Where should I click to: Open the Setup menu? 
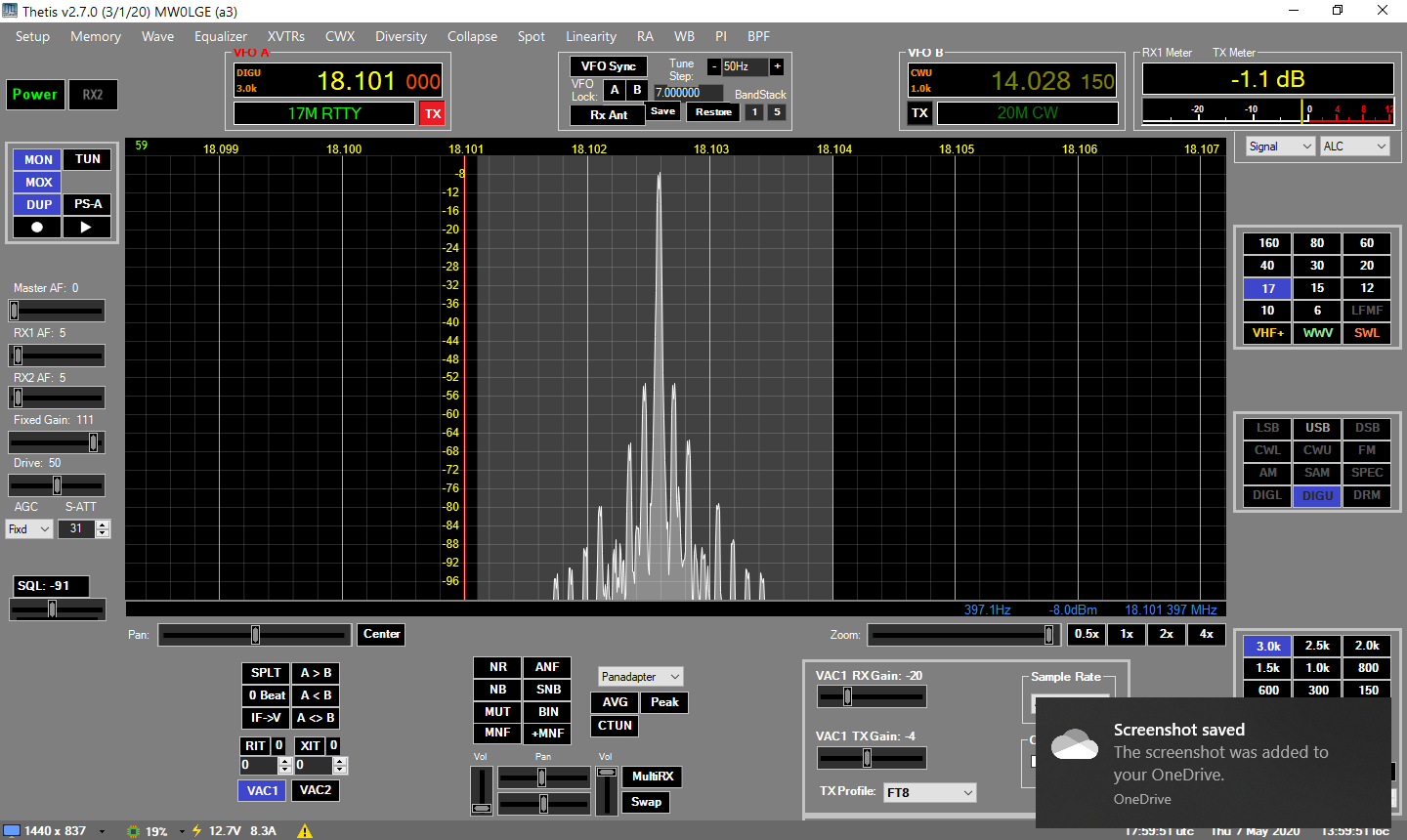click(32, 36)
